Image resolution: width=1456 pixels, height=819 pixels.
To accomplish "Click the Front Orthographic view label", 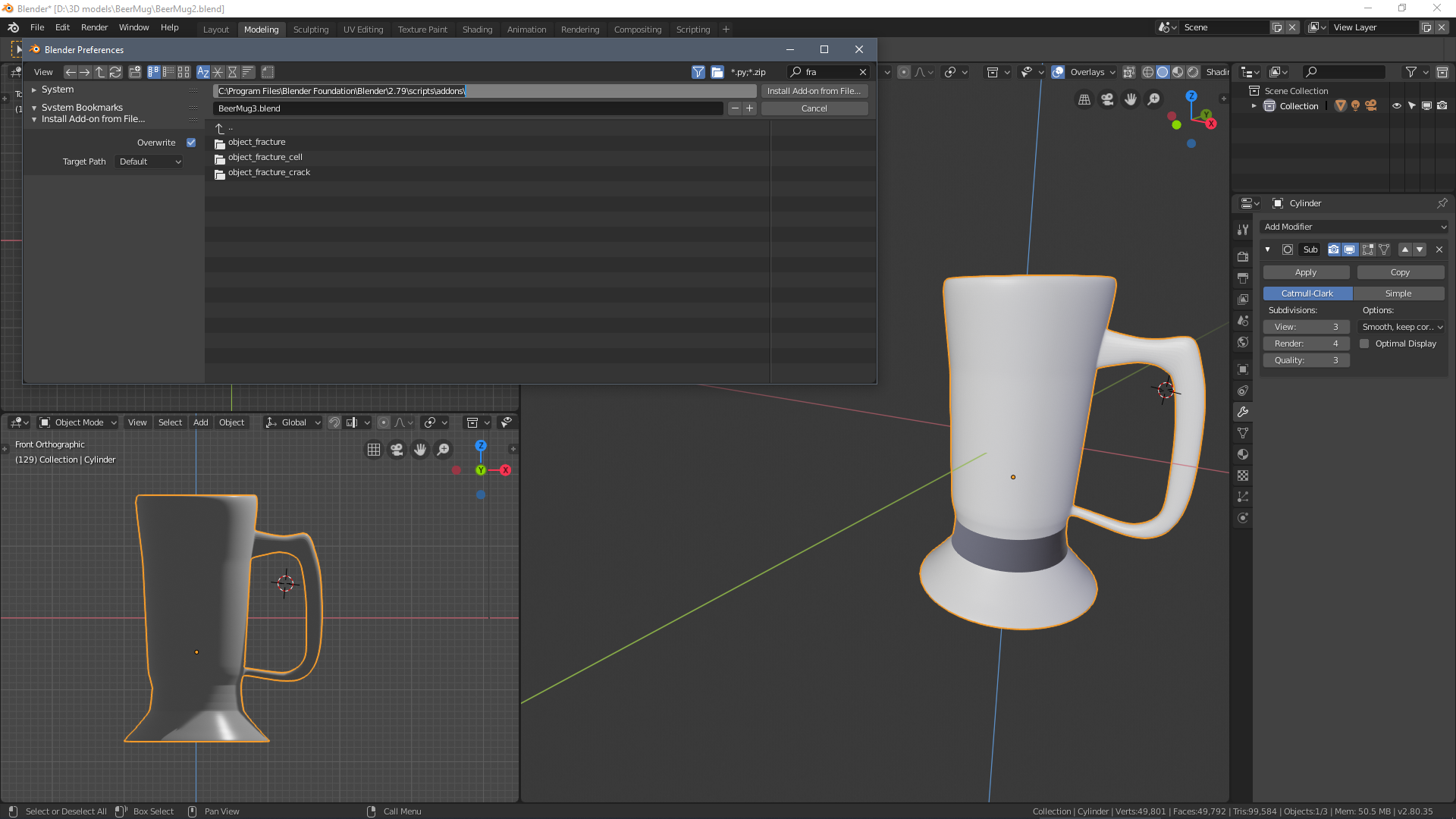I will 49,443.
